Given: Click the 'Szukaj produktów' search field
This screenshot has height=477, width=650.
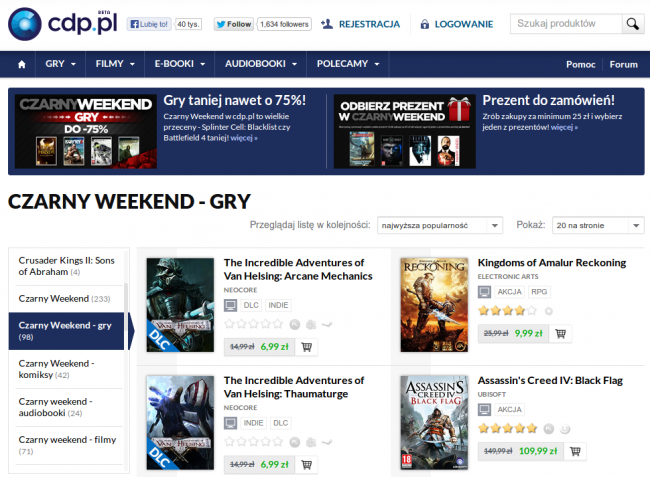Looking at the screenshot, I should 566,24.
